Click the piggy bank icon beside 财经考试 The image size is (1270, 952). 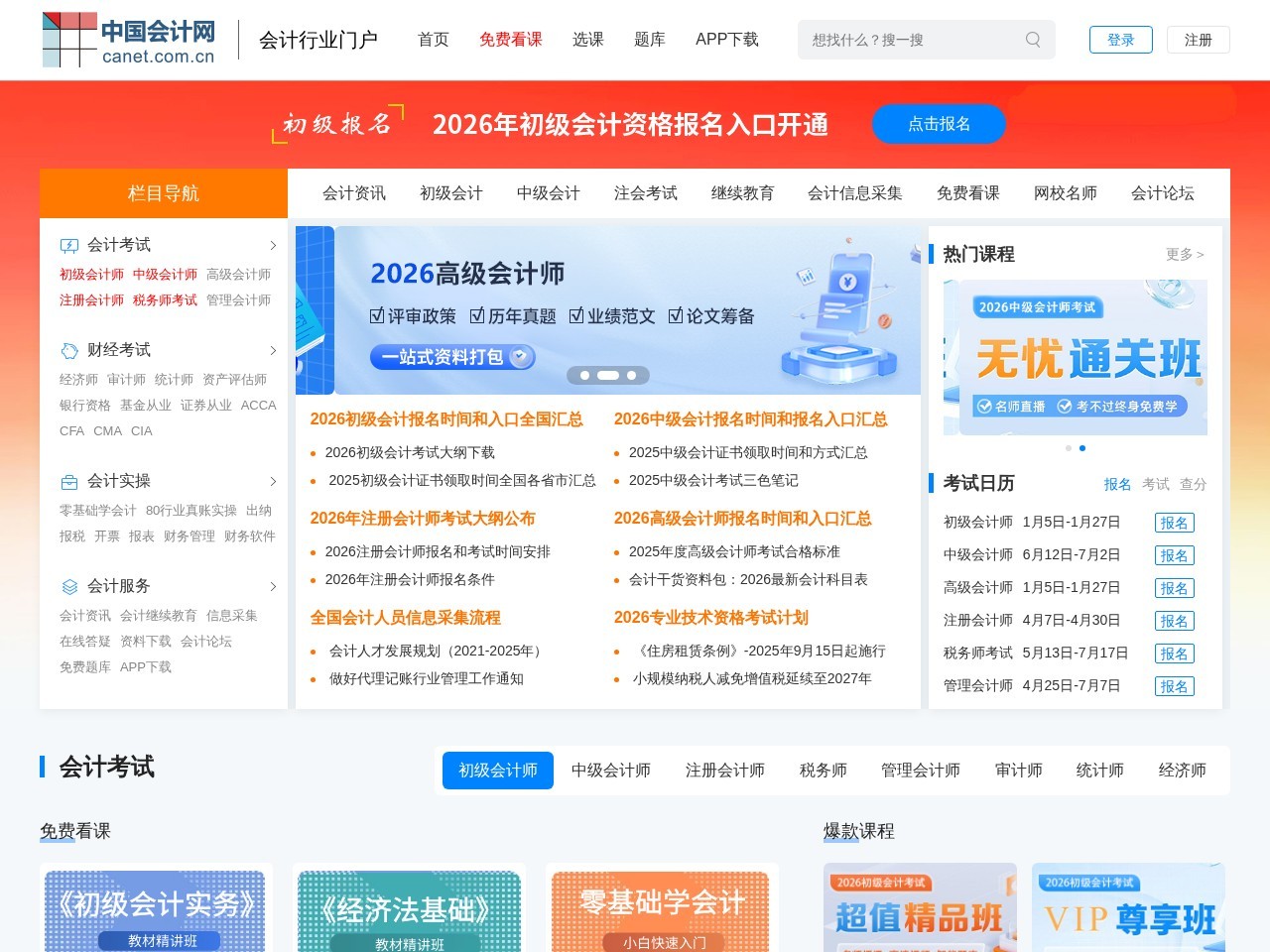coord(67,349)
